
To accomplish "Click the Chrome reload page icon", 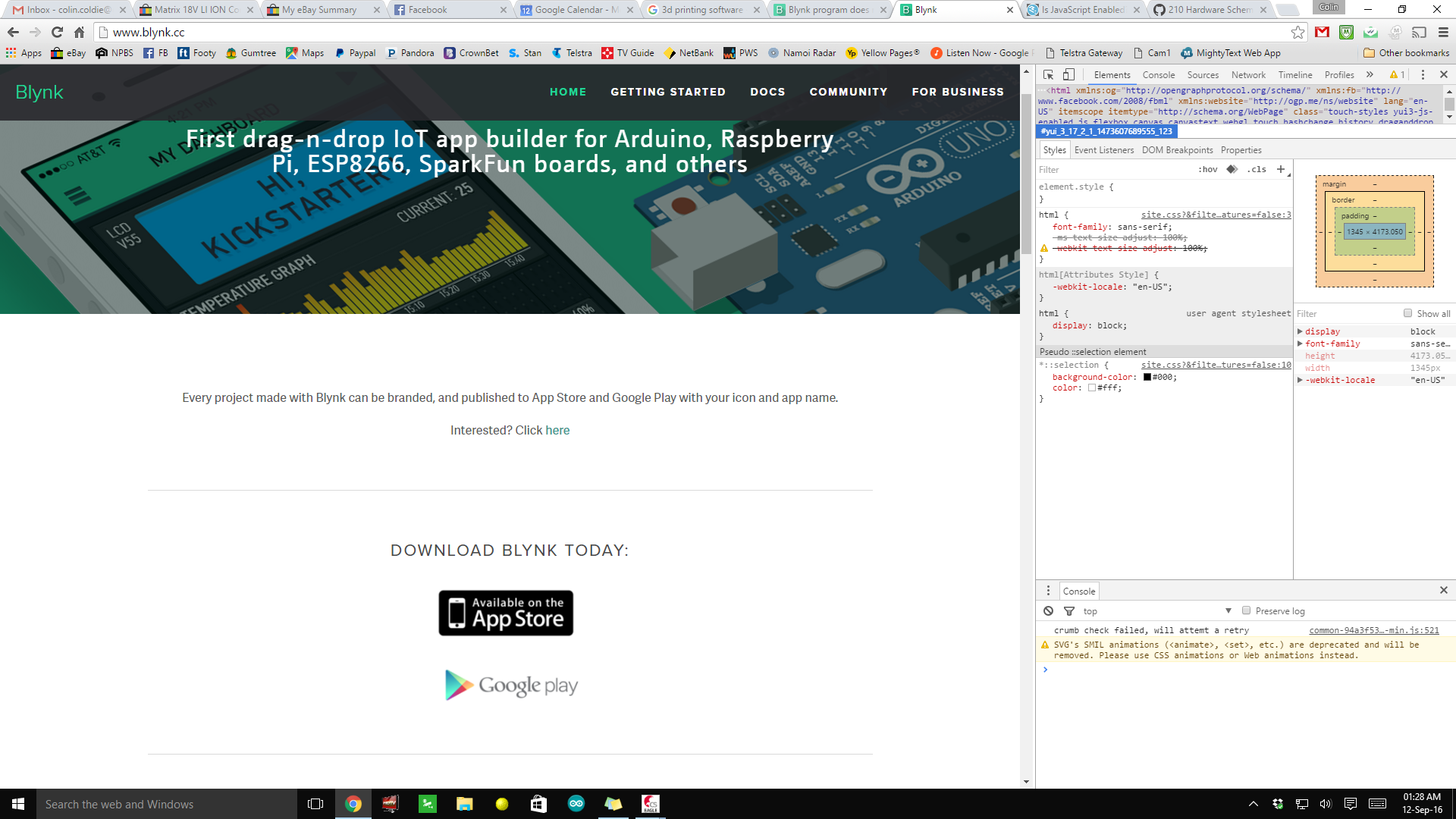I will (57, 32).
